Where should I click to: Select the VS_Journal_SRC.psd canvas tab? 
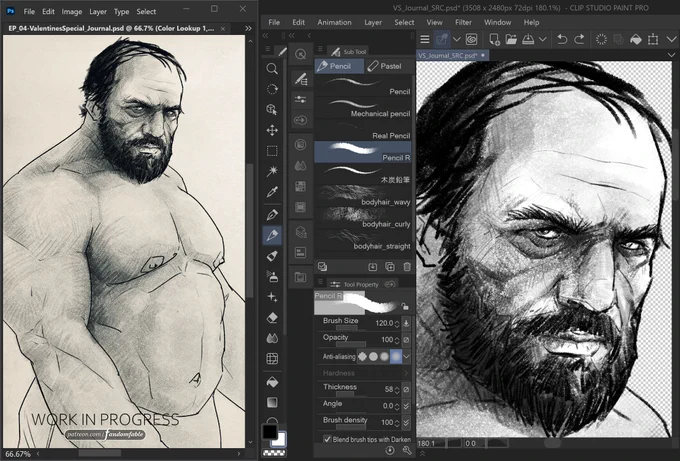coord(453,56)
